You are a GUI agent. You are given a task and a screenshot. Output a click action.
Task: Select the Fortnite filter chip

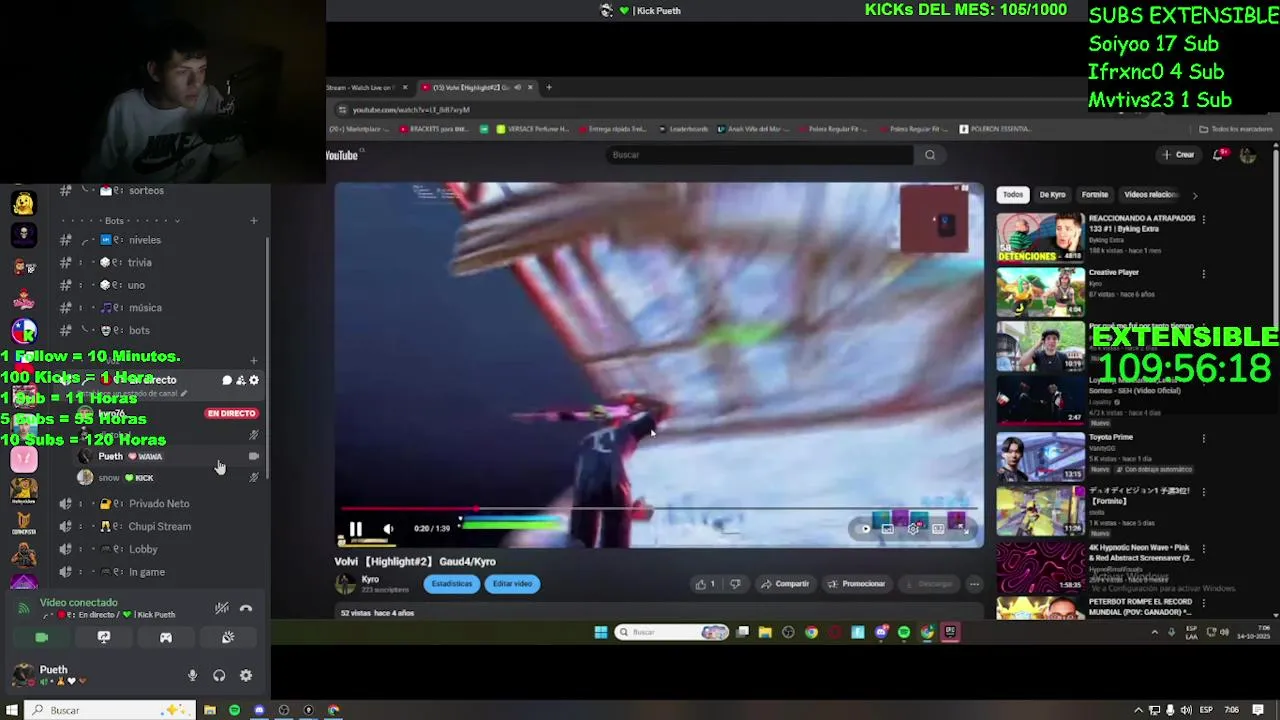click(1094, 195)
